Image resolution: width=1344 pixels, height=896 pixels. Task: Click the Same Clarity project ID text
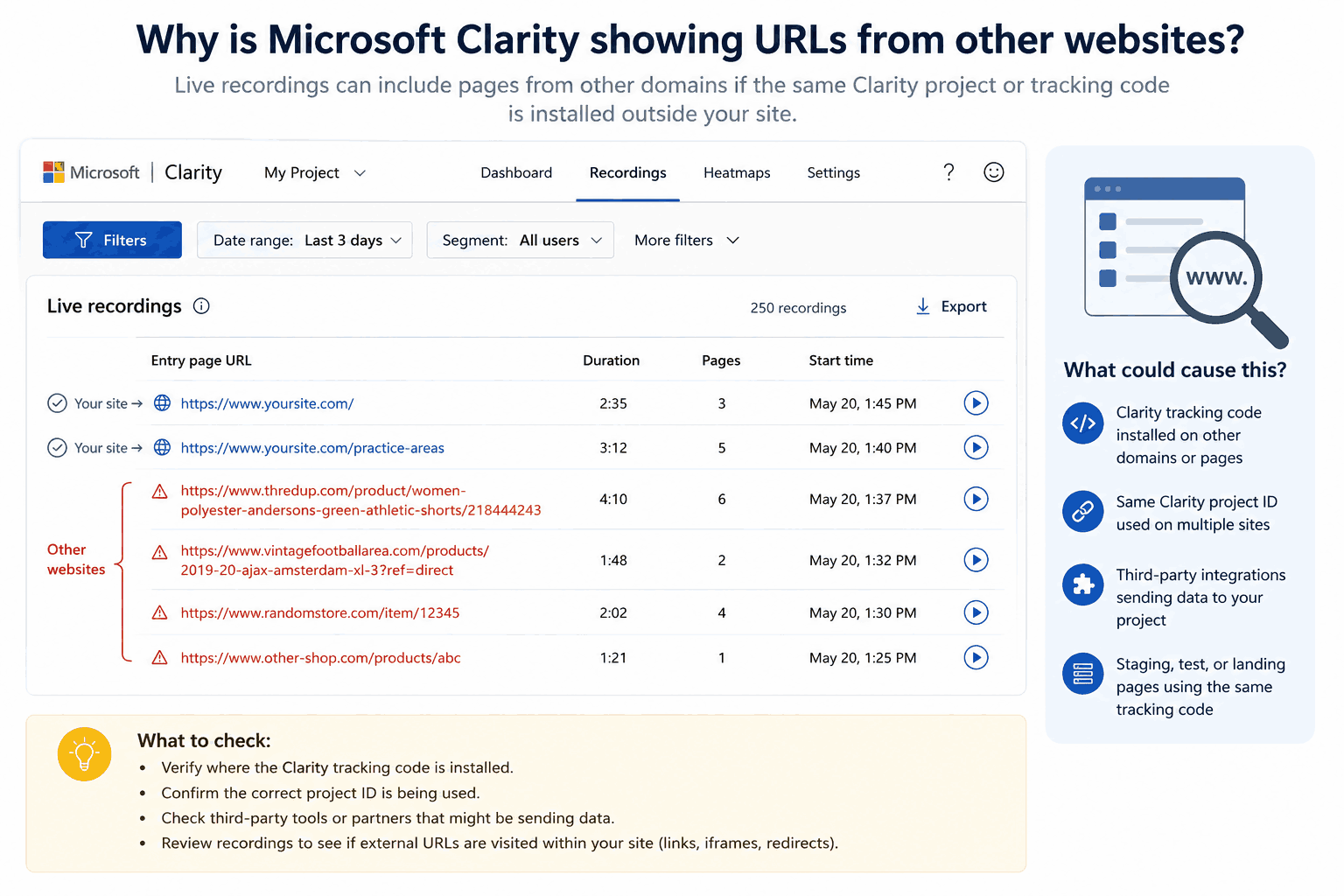1196,514
